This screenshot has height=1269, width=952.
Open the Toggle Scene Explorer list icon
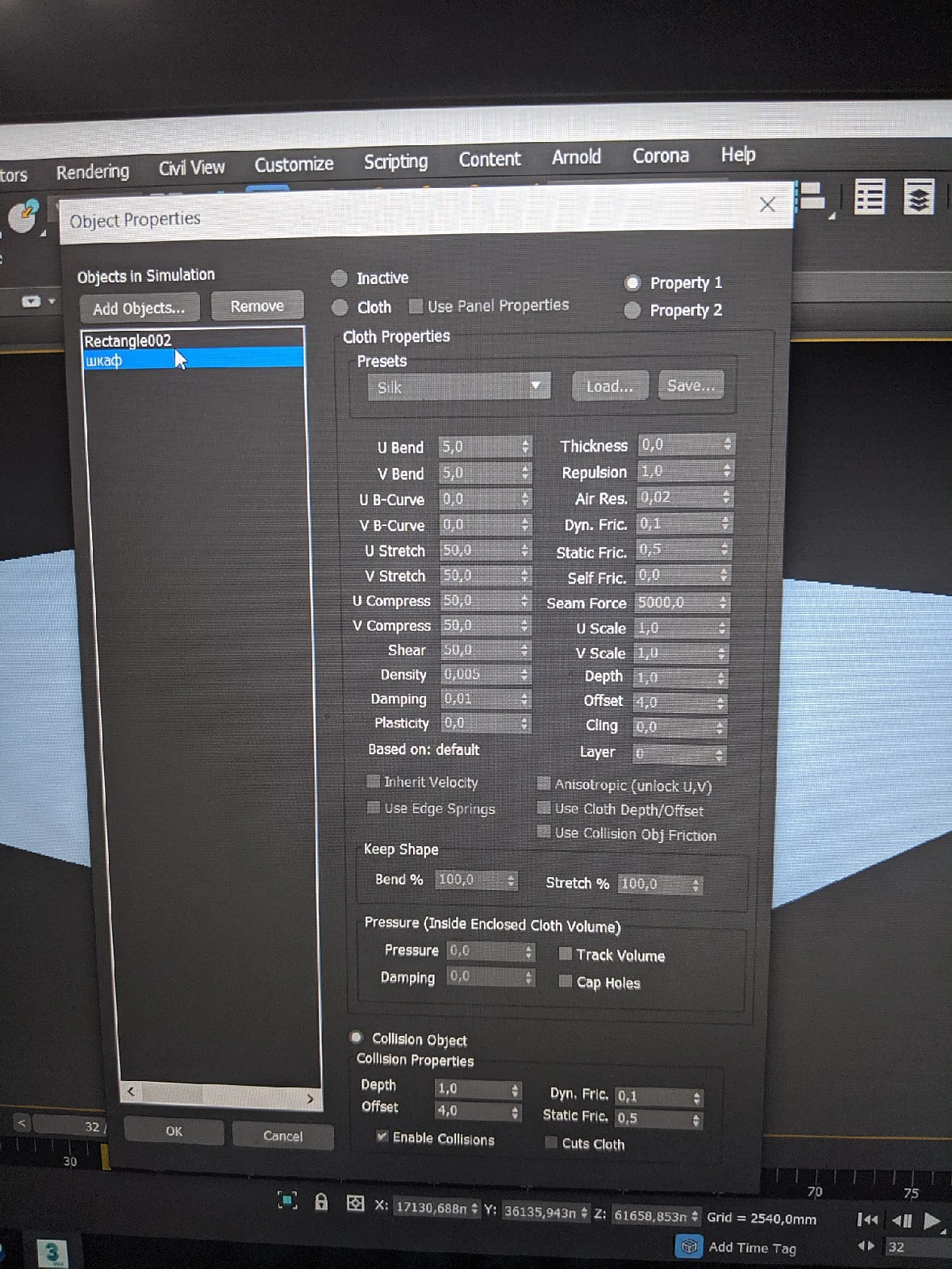point(870,197)
